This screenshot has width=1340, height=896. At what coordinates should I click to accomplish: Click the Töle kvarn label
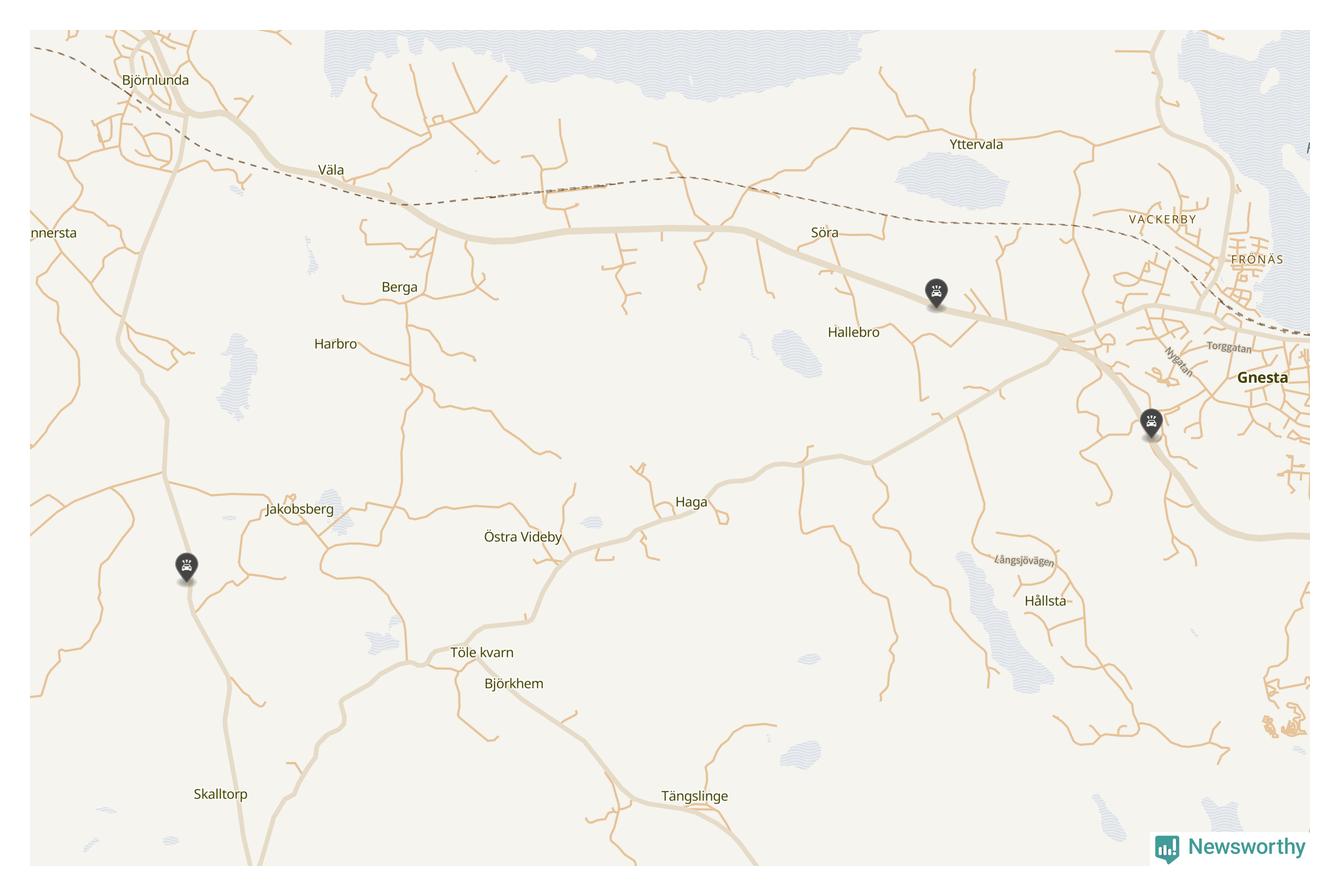(482, 653)
